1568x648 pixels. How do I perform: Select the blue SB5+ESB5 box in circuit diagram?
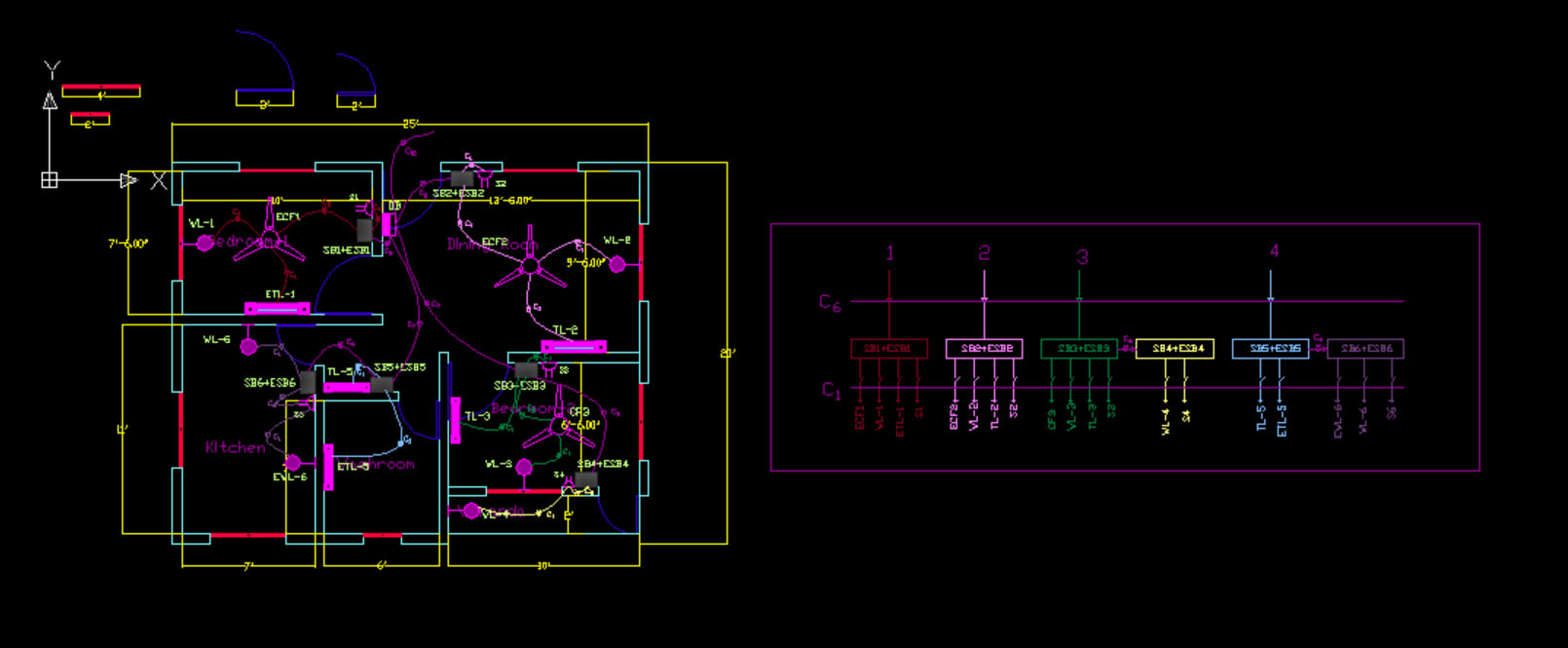[x=1270, y=349]
